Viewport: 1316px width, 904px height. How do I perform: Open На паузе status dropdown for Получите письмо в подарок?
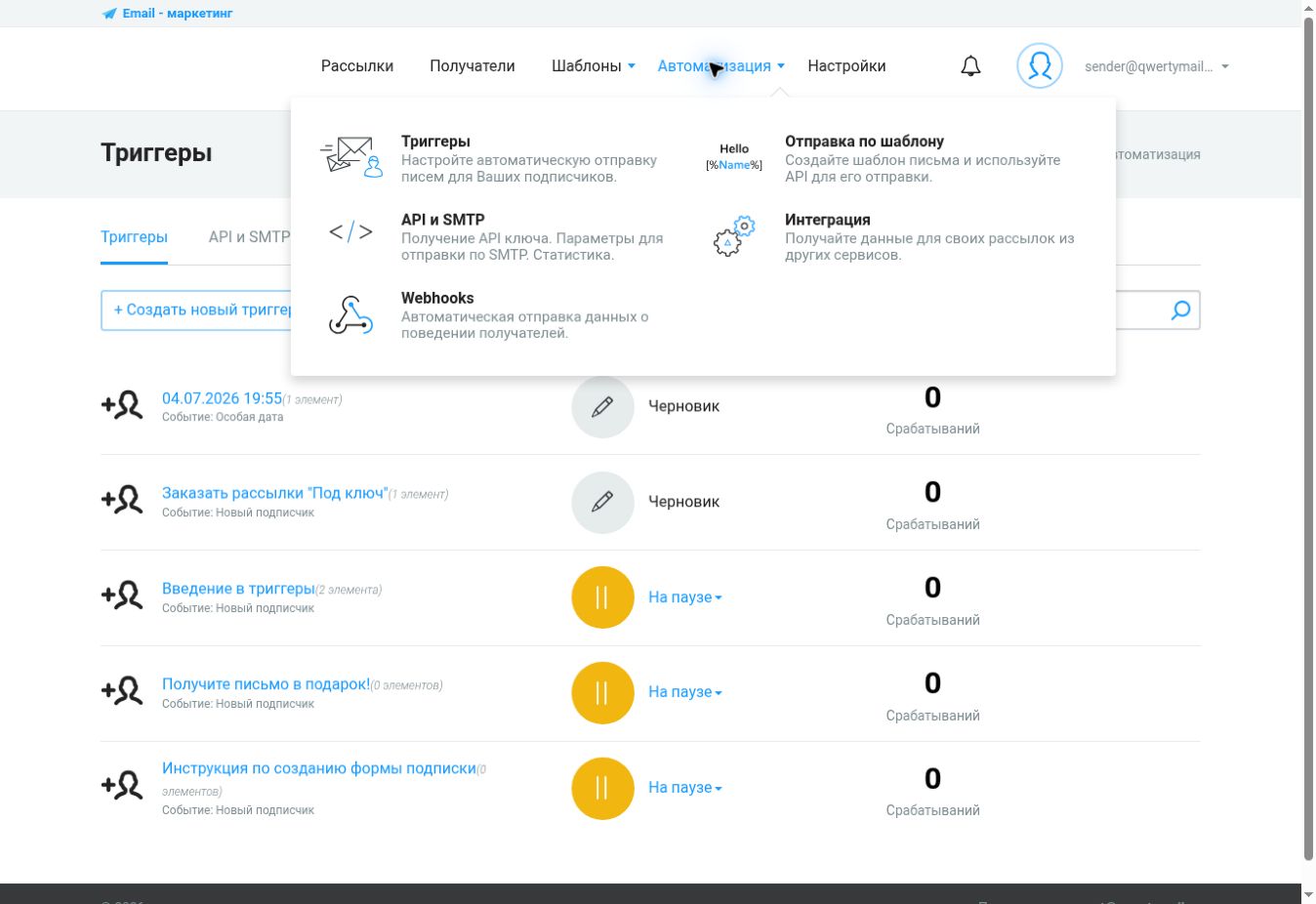coord(685,692)
